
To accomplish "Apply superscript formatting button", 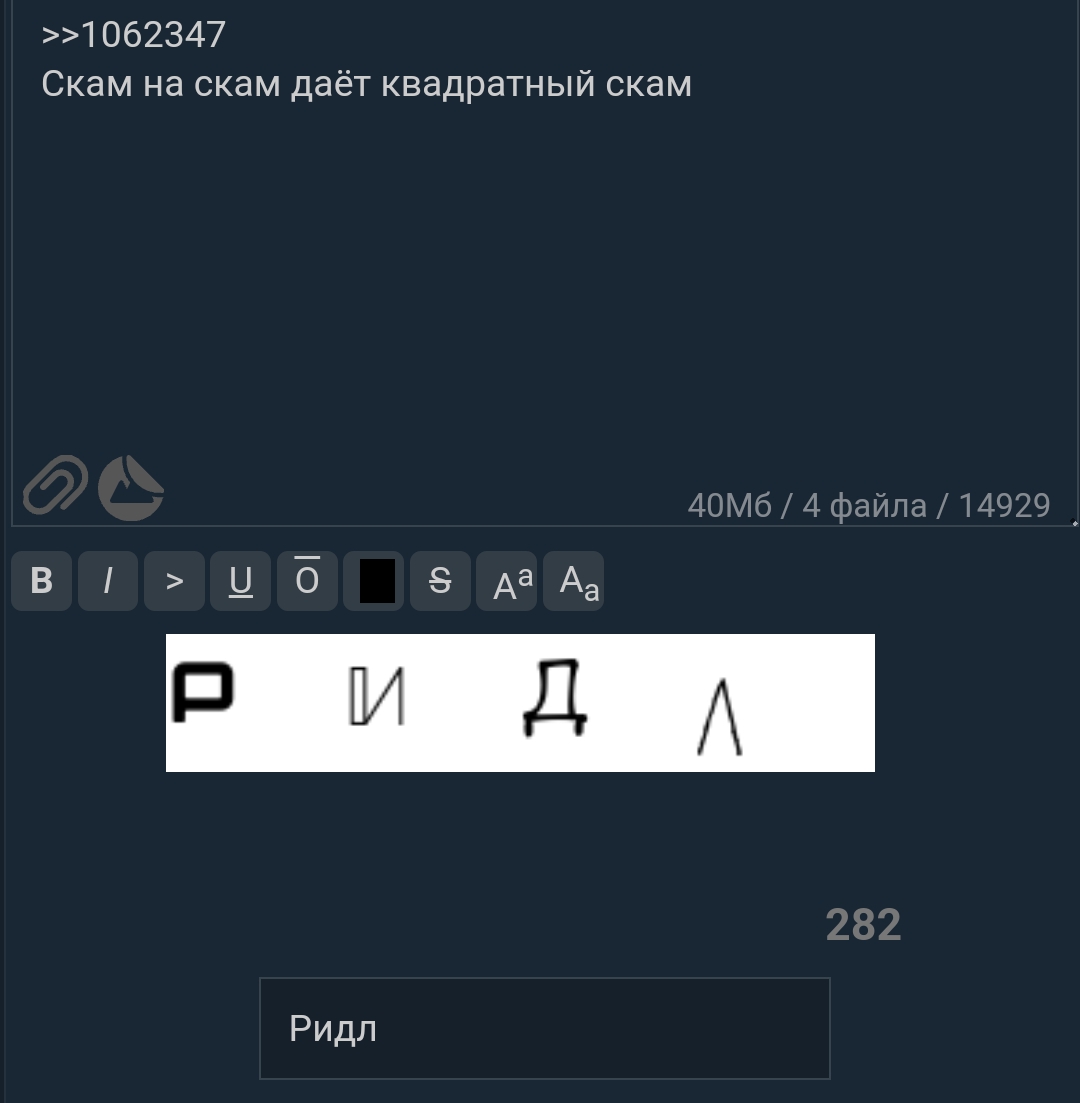I will 507,580.
